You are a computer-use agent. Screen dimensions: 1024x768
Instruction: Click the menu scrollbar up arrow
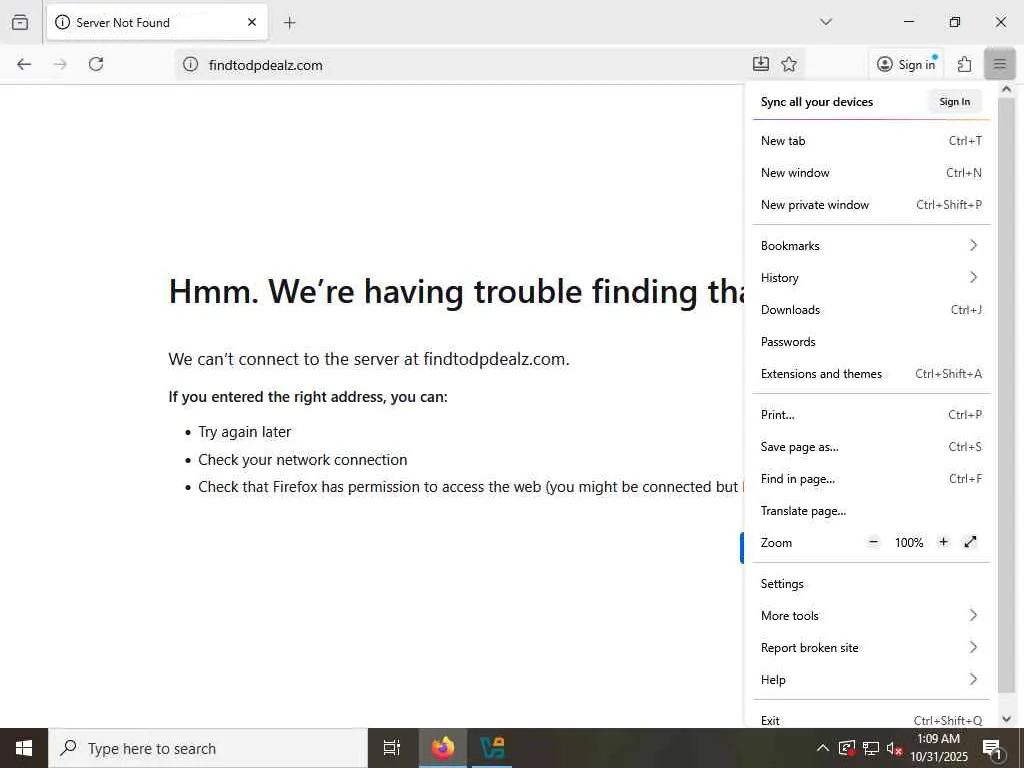pyautogui.click(x=1006, y=89)
